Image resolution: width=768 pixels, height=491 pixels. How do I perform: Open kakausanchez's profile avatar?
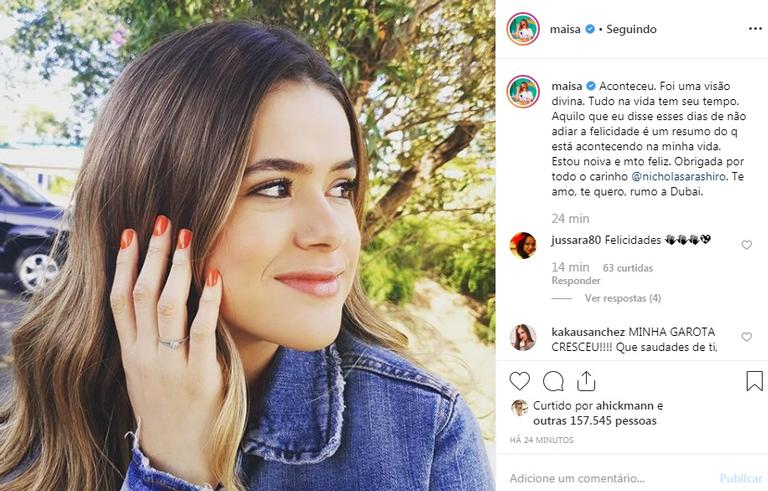523,338
